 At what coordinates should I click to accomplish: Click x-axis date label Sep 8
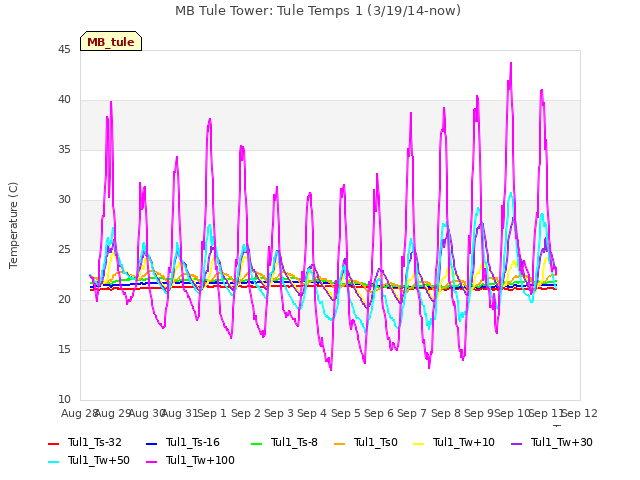[446, 413]
